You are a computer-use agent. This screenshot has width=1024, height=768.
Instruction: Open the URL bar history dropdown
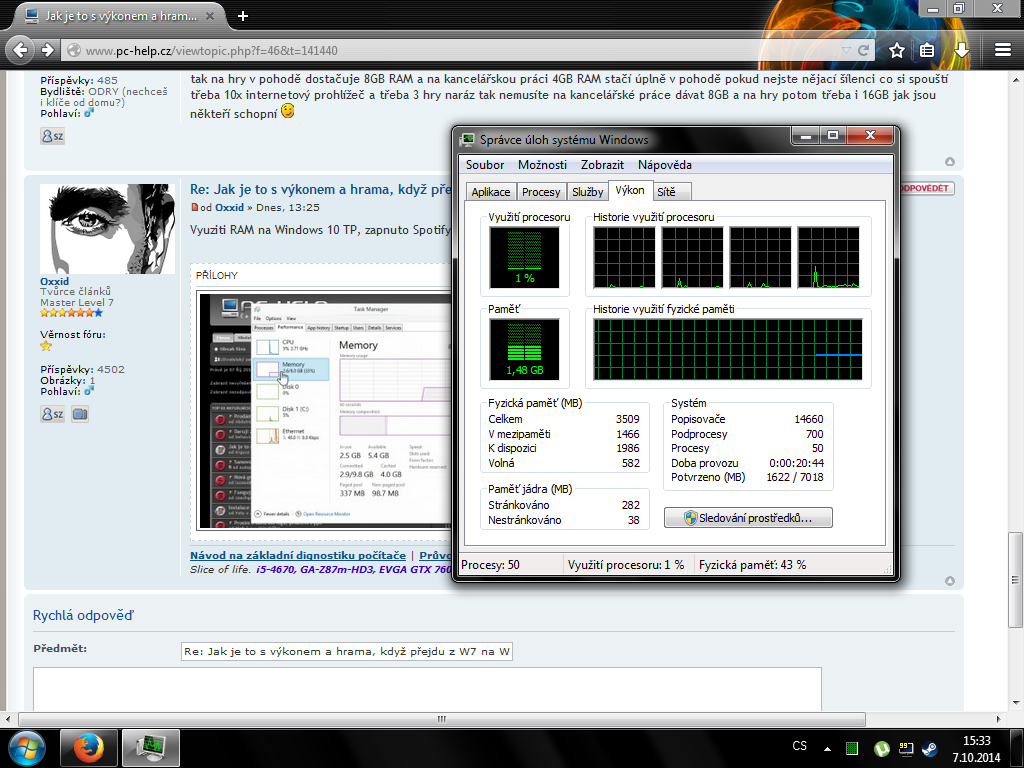[845, 50]
